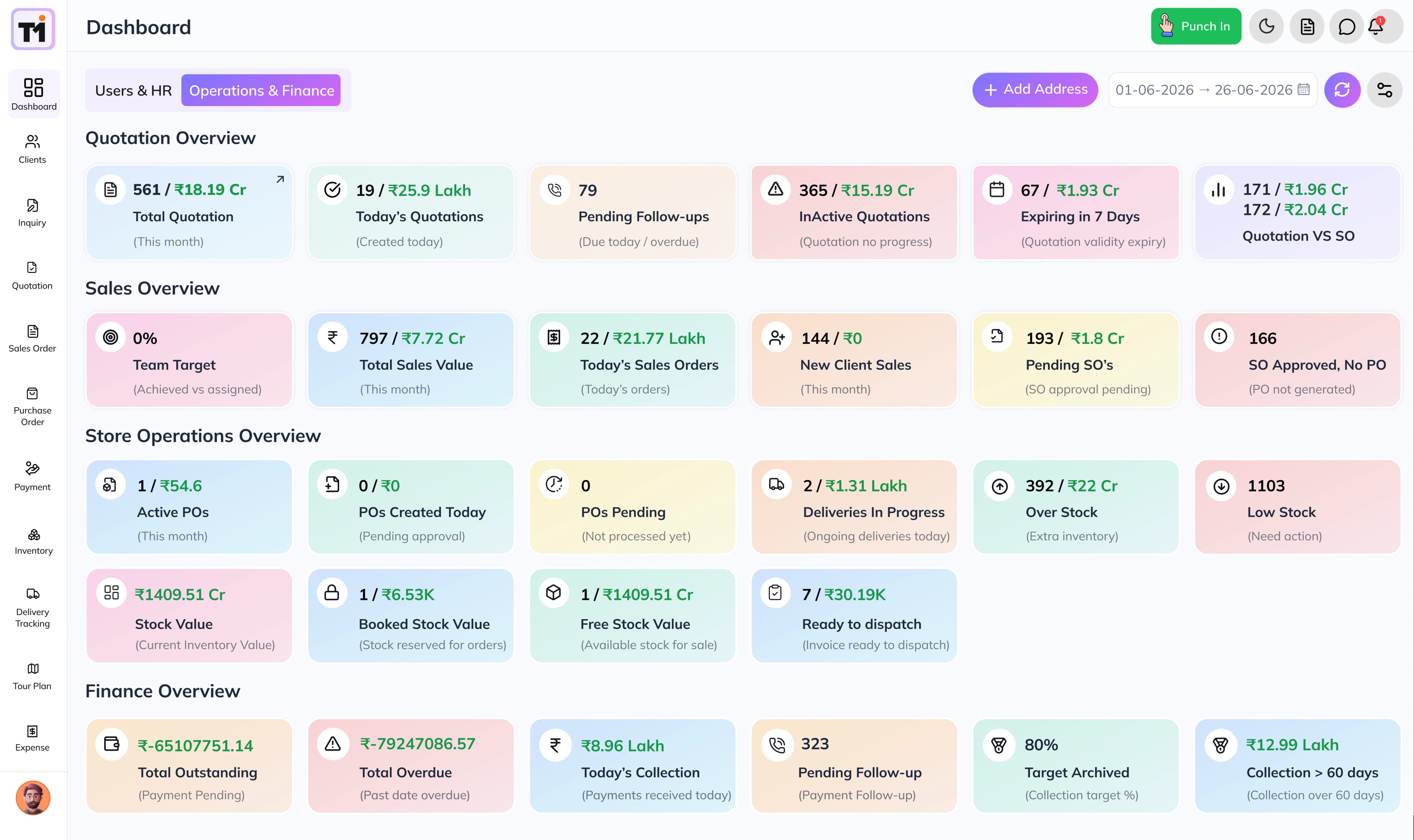Click the TM app logo

click(x=34, y=28)
